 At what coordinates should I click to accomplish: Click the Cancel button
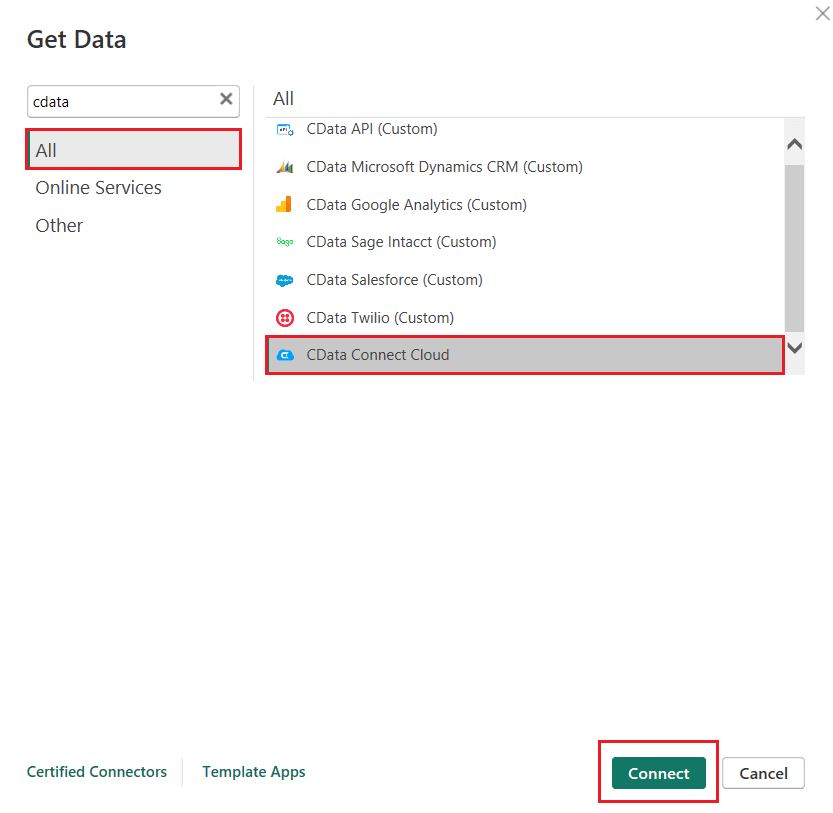[763, 773]
